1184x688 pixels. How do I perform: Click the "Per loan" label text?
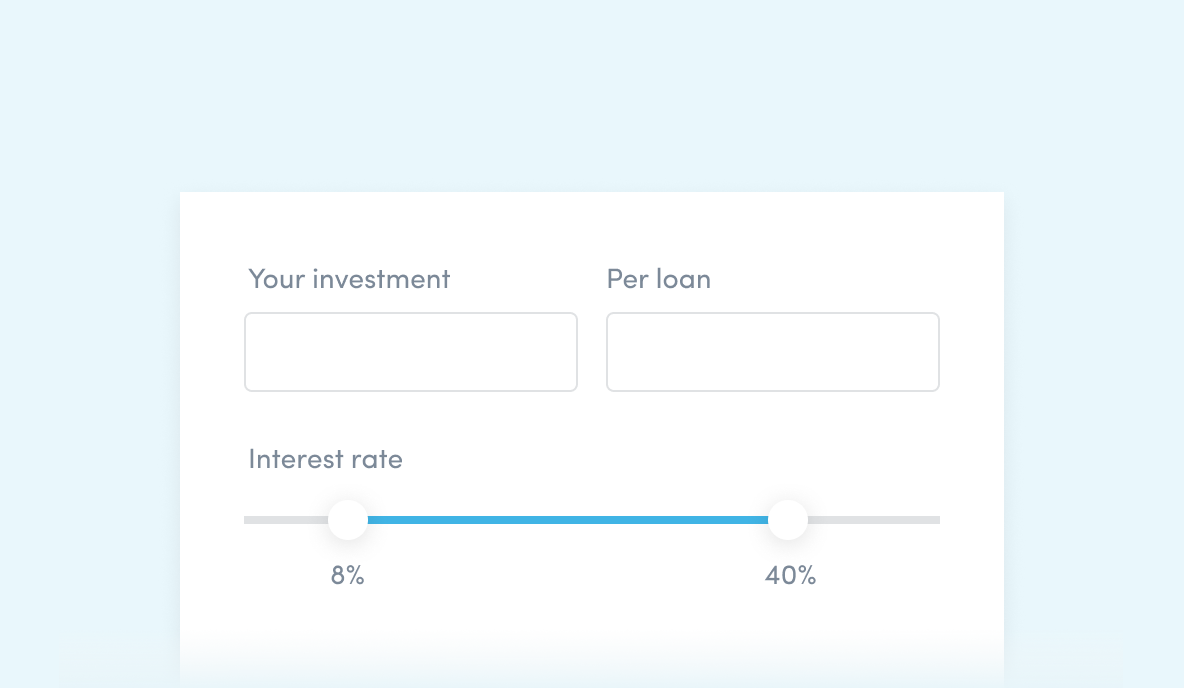point(658,278)
